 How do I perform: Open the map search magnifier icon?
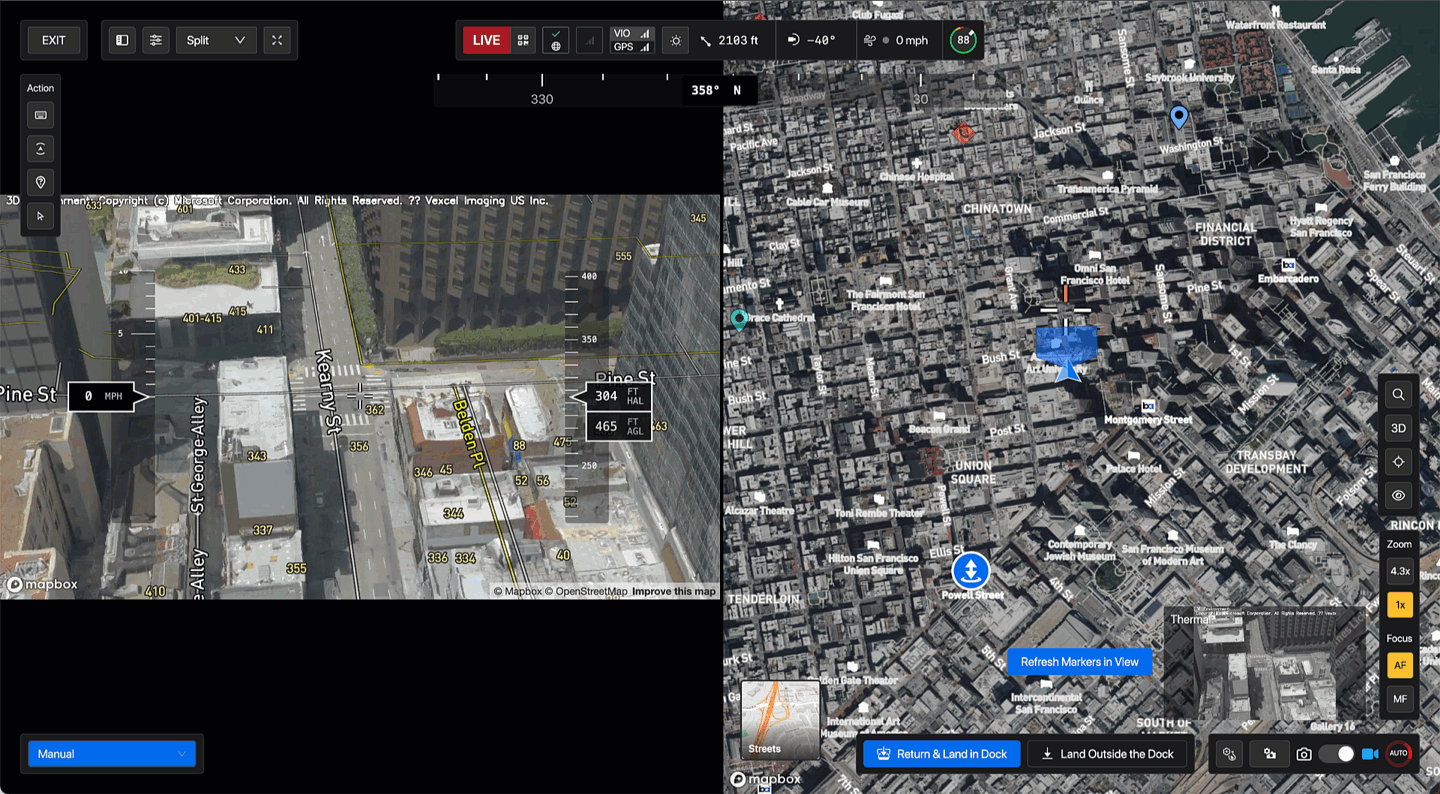[x=1398, y=395]
